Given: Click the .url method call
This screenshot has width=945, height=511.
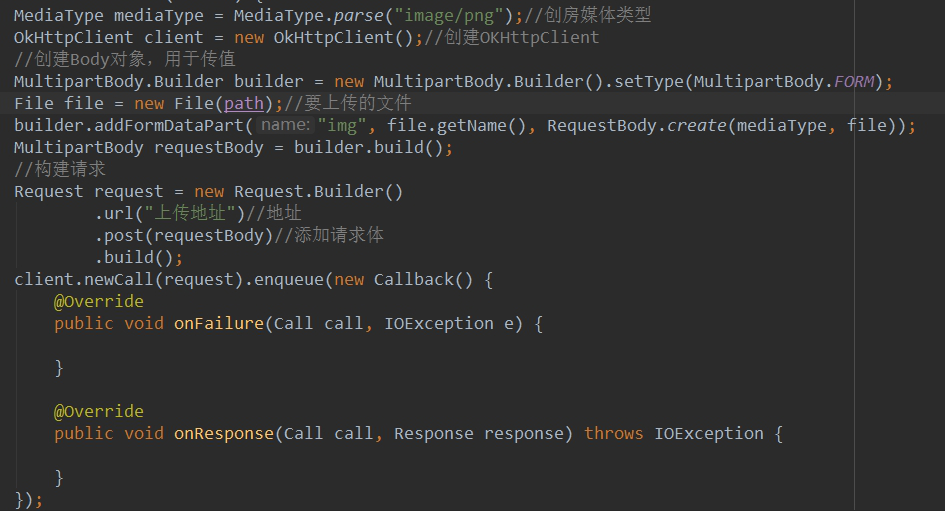Looking at the screenshot, I should [115, 213].
